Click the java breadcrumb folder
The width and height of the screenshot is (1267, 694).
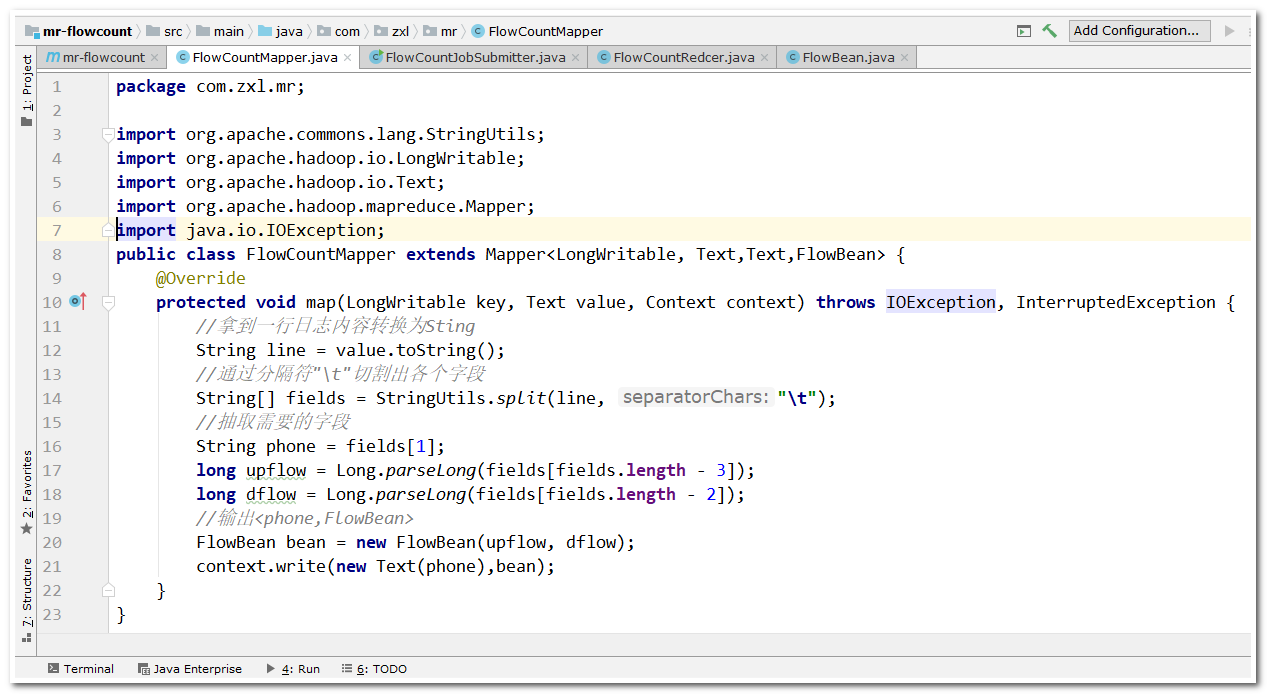281,31
